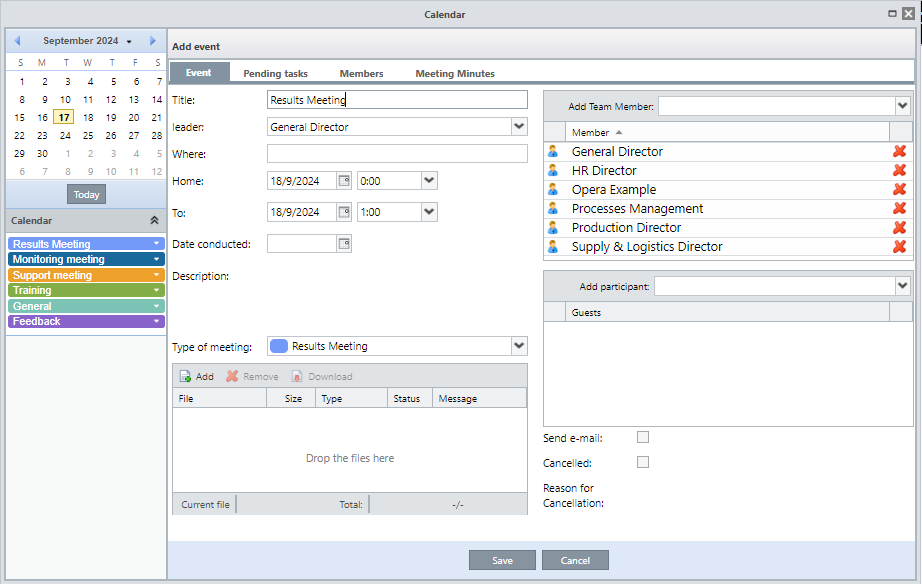Select the Training calendar label
Image resolution: width=922 pixels, height=584 pixels.
[32, 290]
